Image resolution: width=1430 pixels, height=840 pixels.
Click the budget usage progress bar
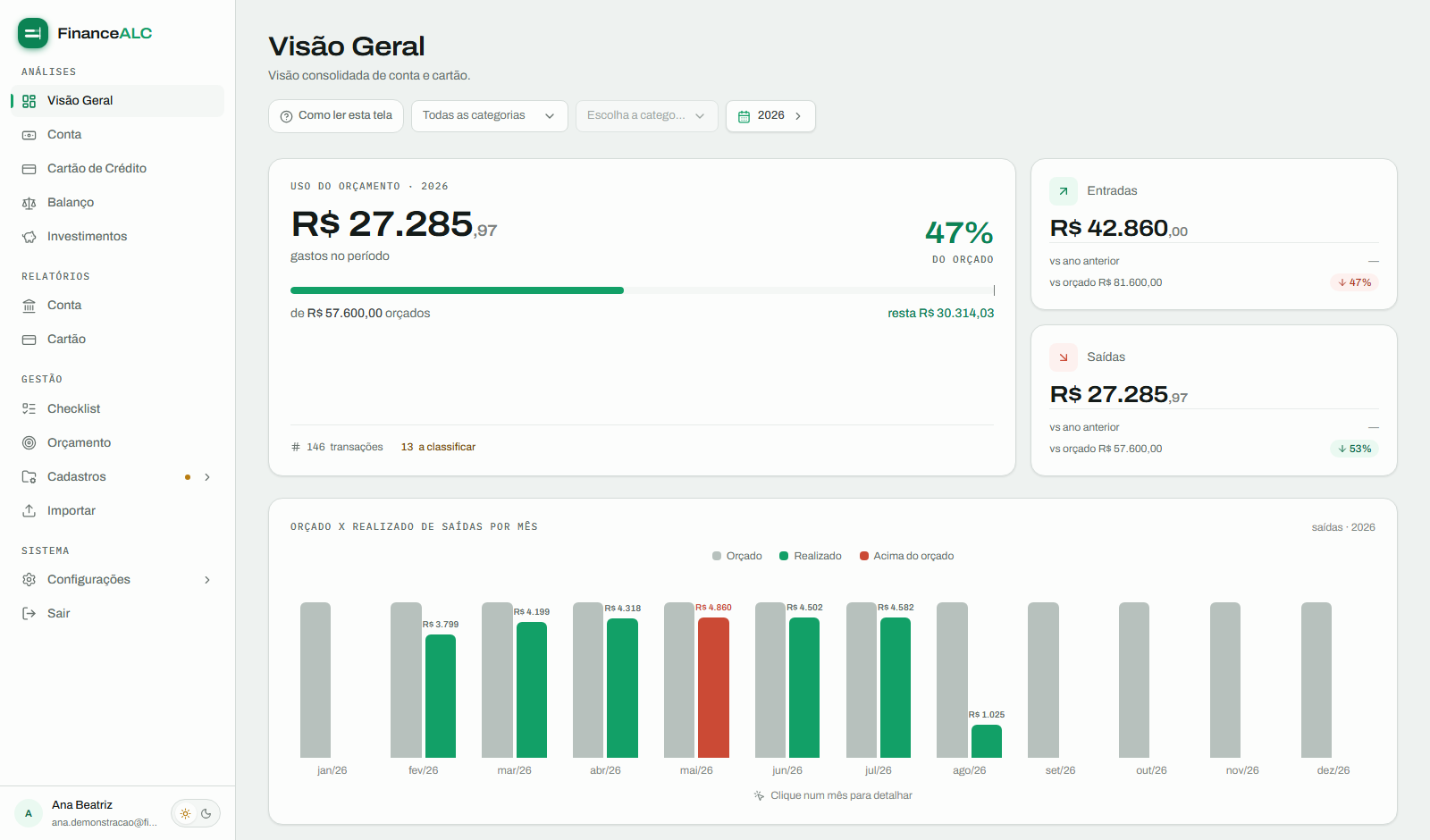[x=642, y=290]
